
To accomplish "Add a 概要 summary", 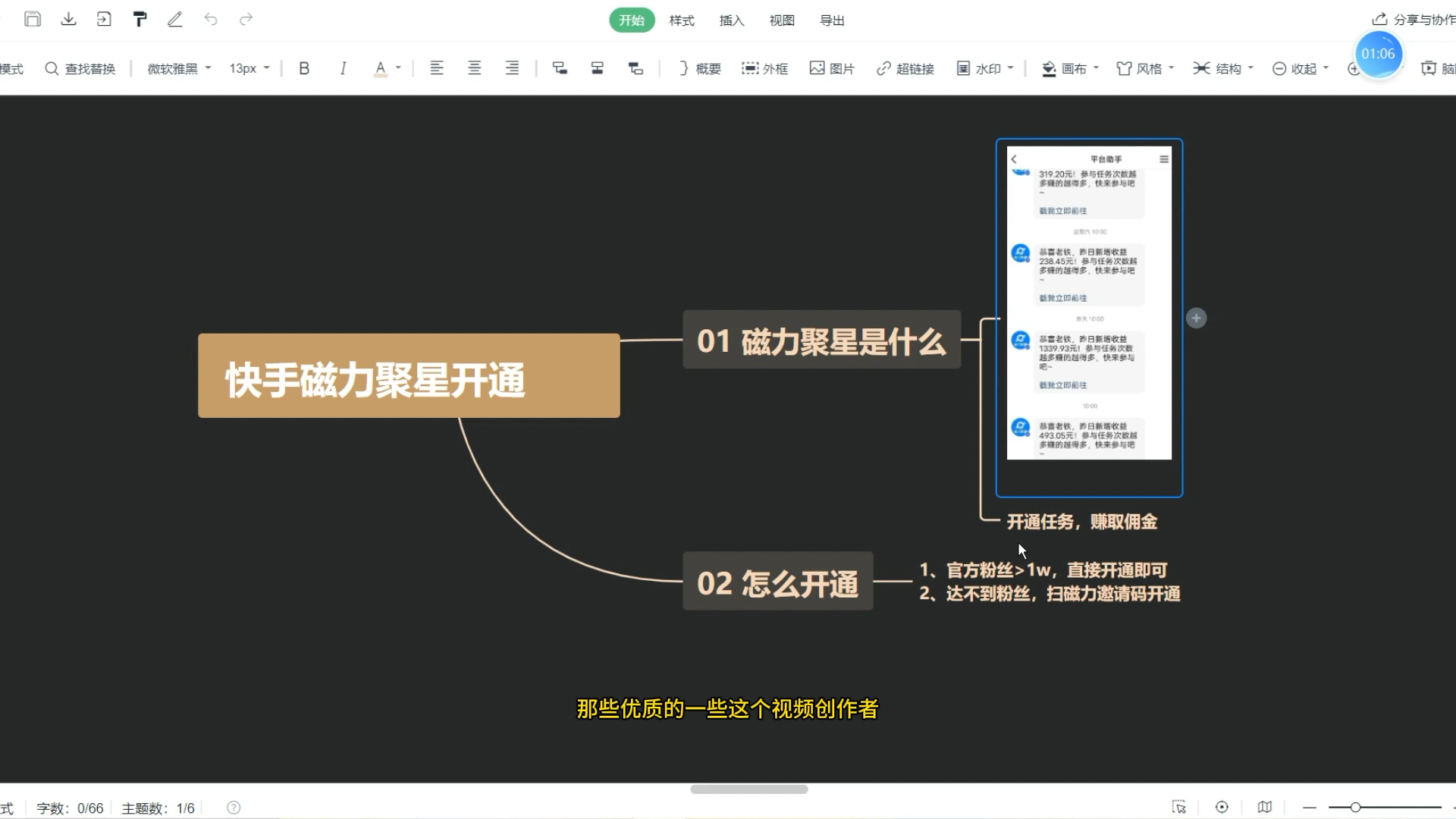I will tap(699, 68).
